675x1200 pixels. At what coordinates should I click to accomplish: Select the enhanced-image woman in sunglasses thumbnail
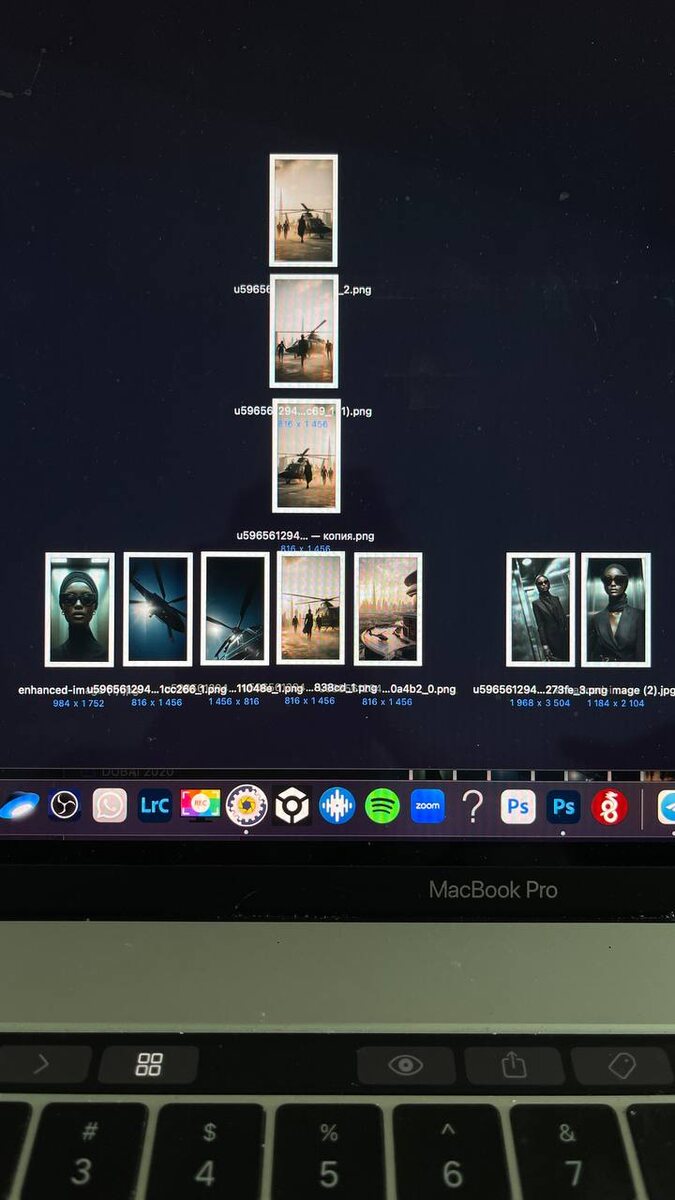[x=80, y=609]
